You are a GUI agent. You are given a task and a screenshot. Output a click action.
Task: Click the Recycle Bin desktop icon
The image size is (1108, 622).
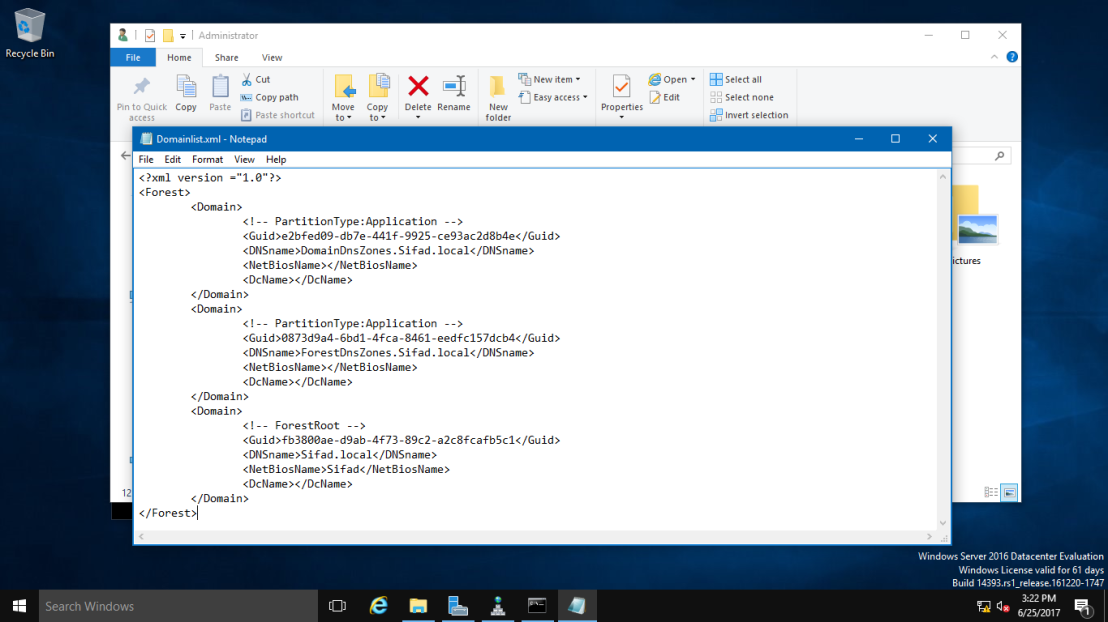pos(29,33)
